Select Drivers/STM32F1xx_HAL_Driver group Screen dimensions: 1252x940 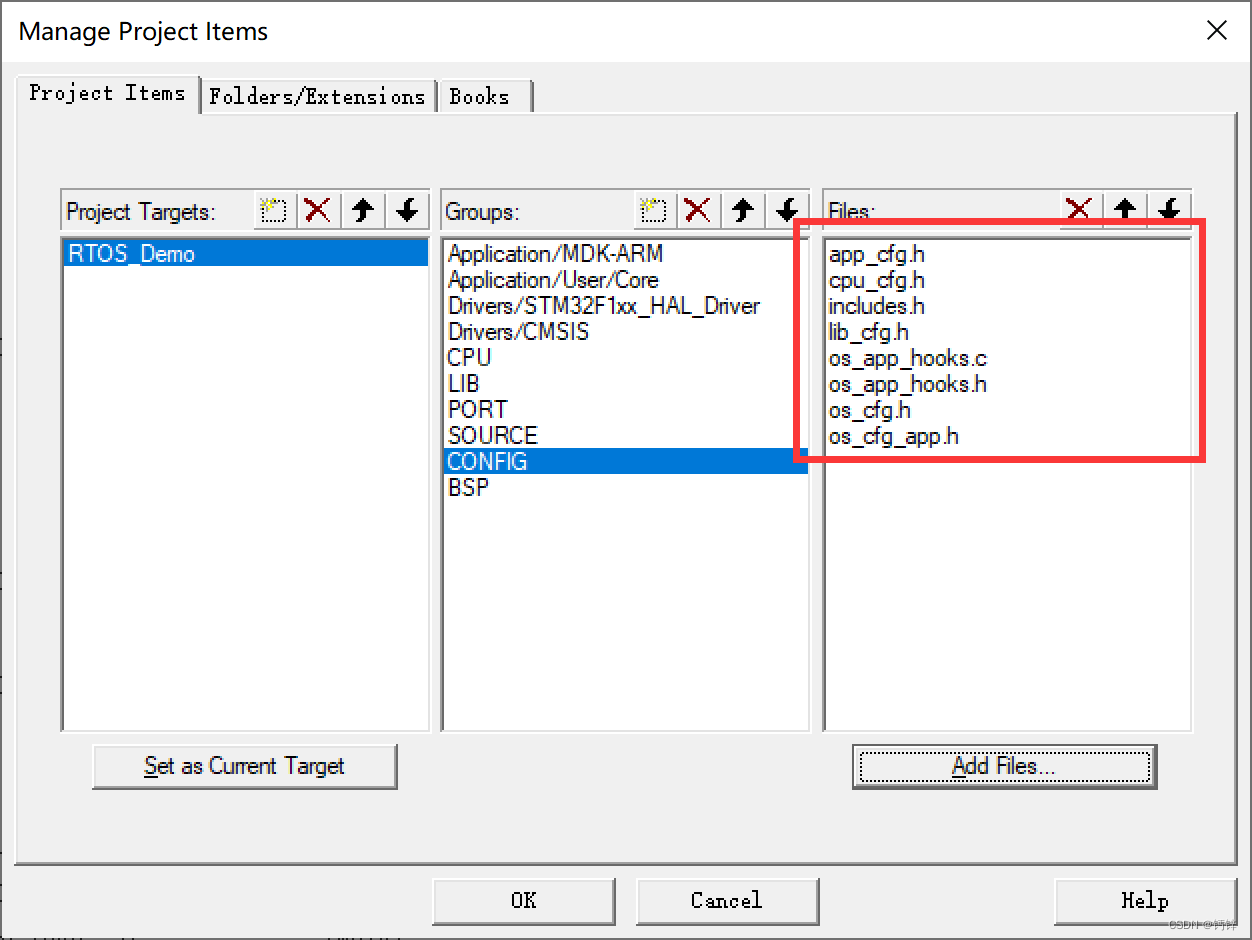(625, 306)
